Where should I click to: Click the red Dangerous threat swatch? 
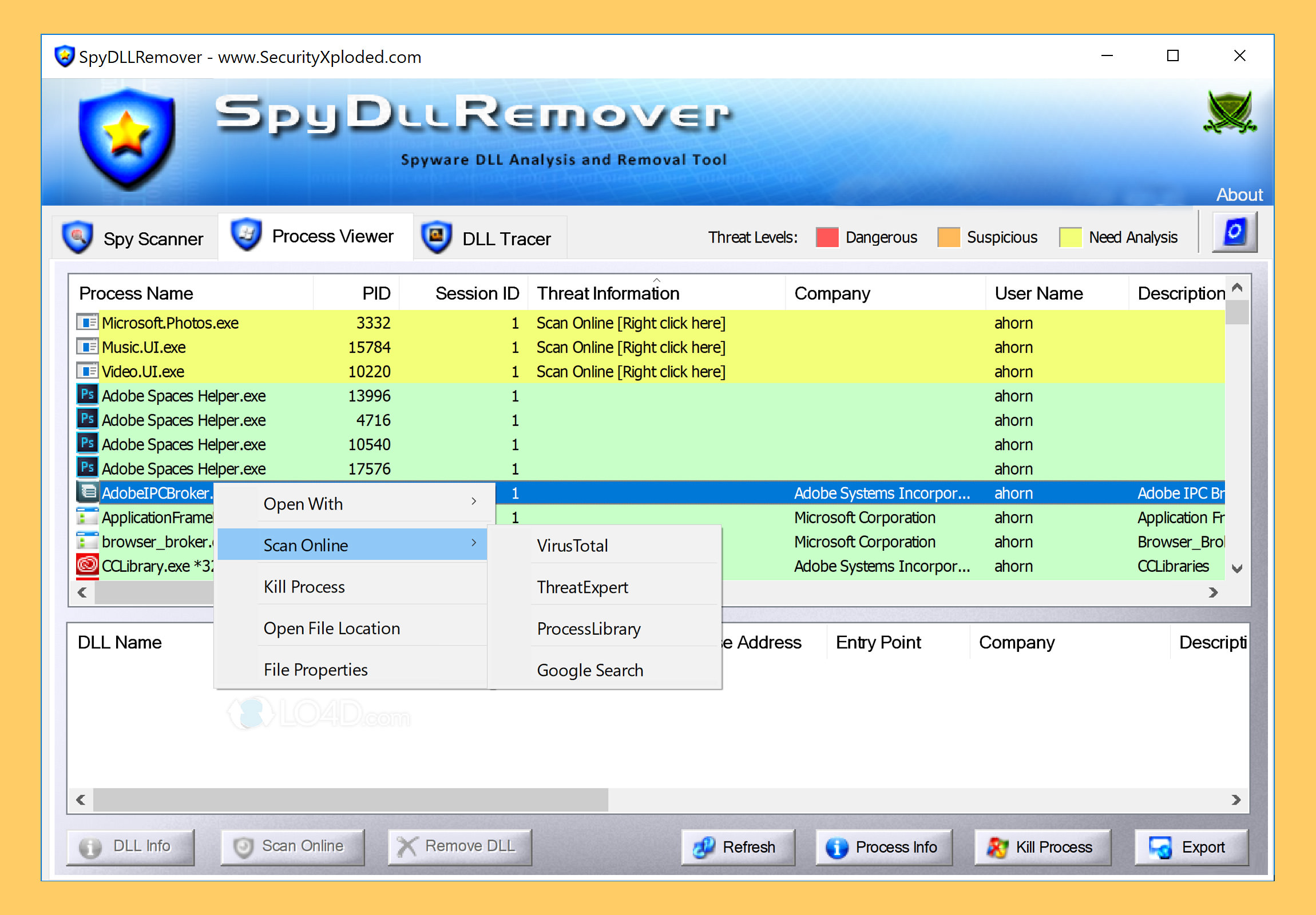827,237
